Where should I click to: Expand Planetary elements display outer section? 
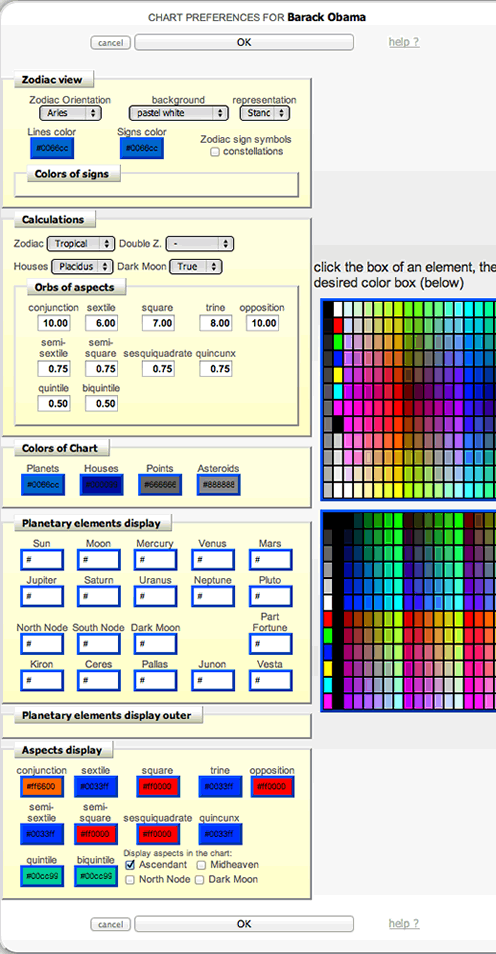pyautogui.click(x=107, y=716)
